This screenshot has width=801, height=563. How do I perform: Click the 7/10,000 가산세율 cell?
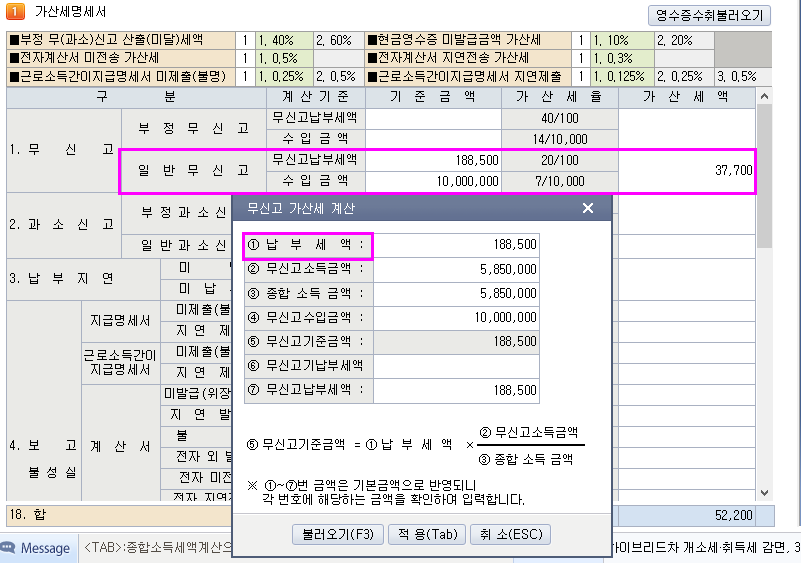[560, 181]
